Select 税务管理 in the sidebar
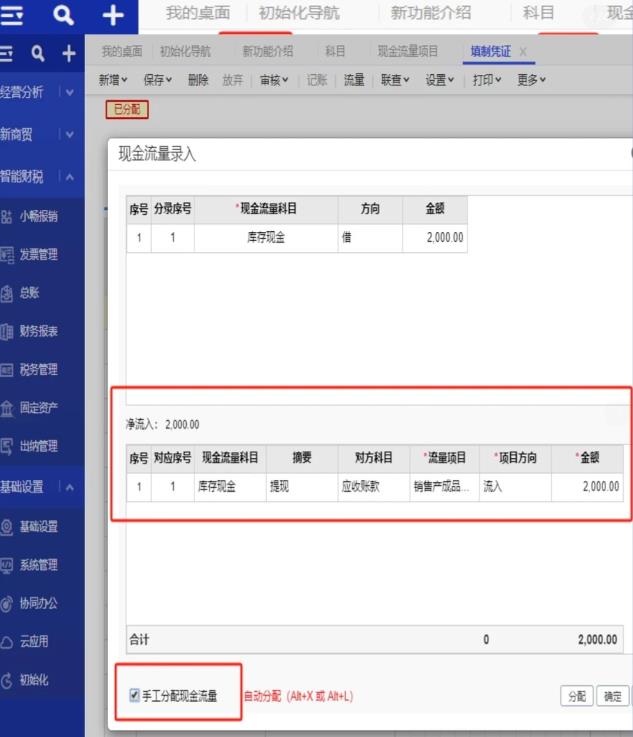The image size is (633, 737). coord(38,369)
